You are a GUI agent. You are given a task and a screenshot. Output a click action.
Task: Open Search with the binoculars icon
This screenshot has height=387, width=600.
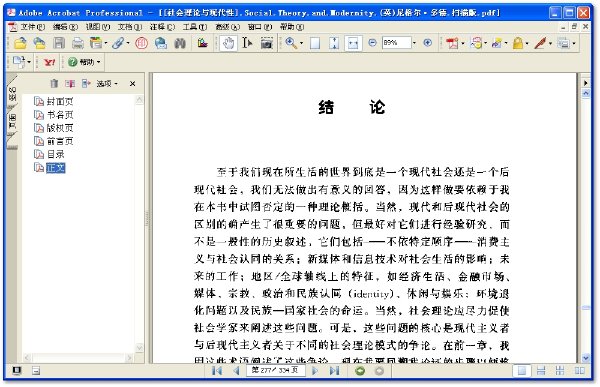pyautogui.click(x=180, y=43)
